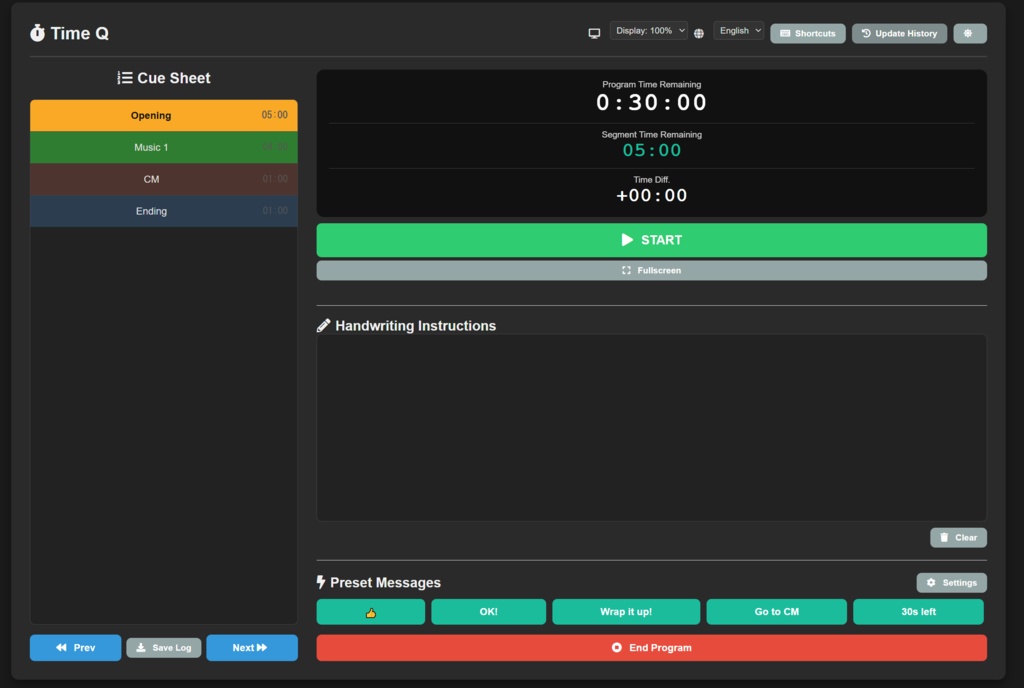
Task: Click the lightning bolt Preset Messages icon
Action: pyautogui.click(x=321, y=582)
